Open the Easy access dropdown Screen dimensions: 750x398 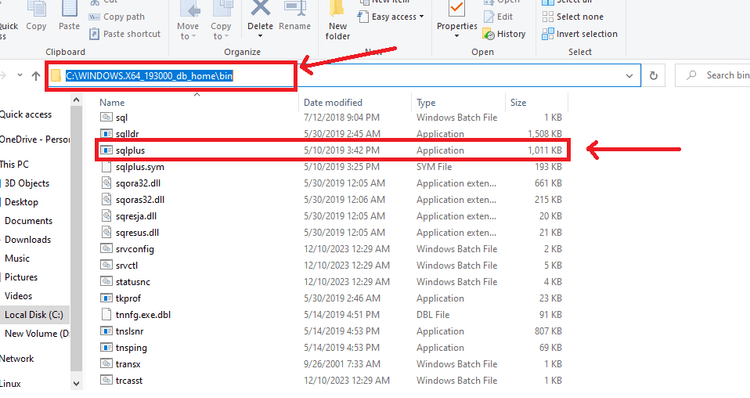tap(391, 17)
